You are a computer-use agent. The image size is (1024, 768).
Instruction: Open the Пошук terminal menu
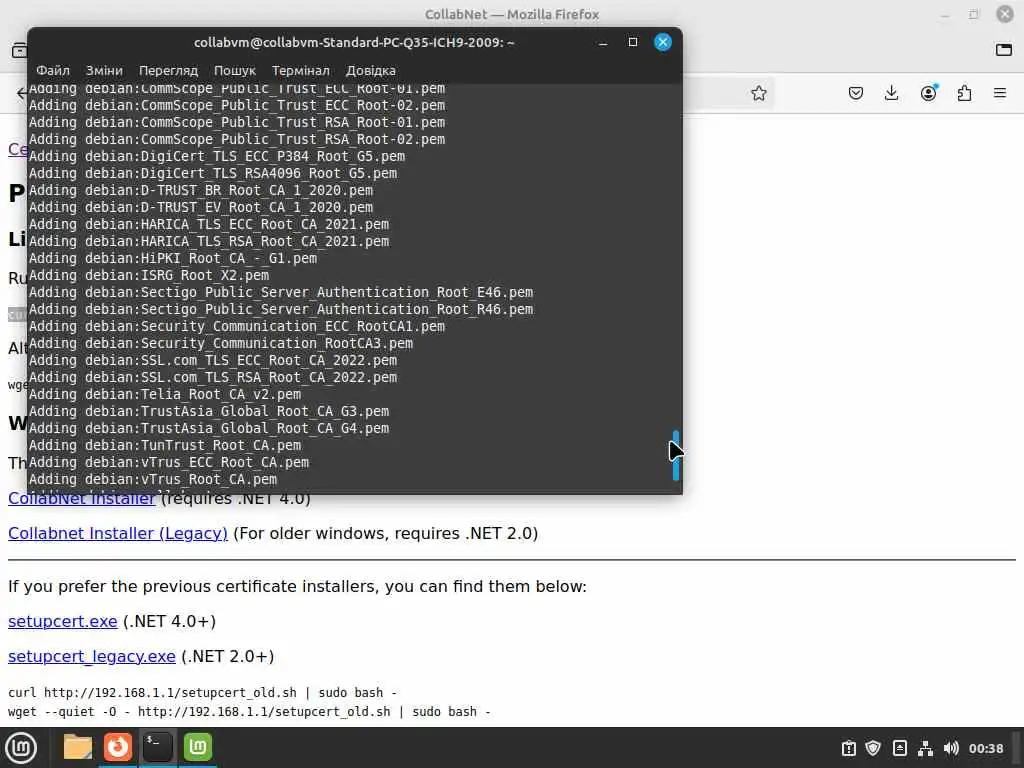coord(235,71)
